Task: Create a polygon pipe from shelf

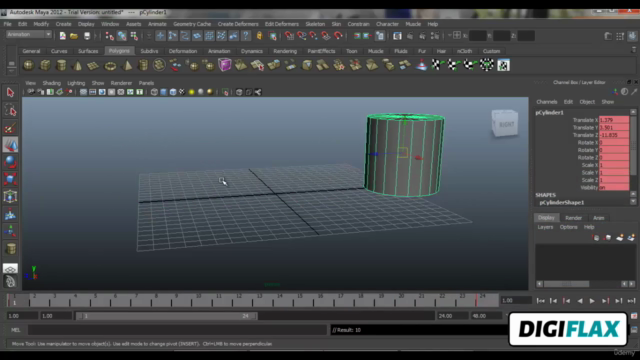Action: [x=143, y=65]
